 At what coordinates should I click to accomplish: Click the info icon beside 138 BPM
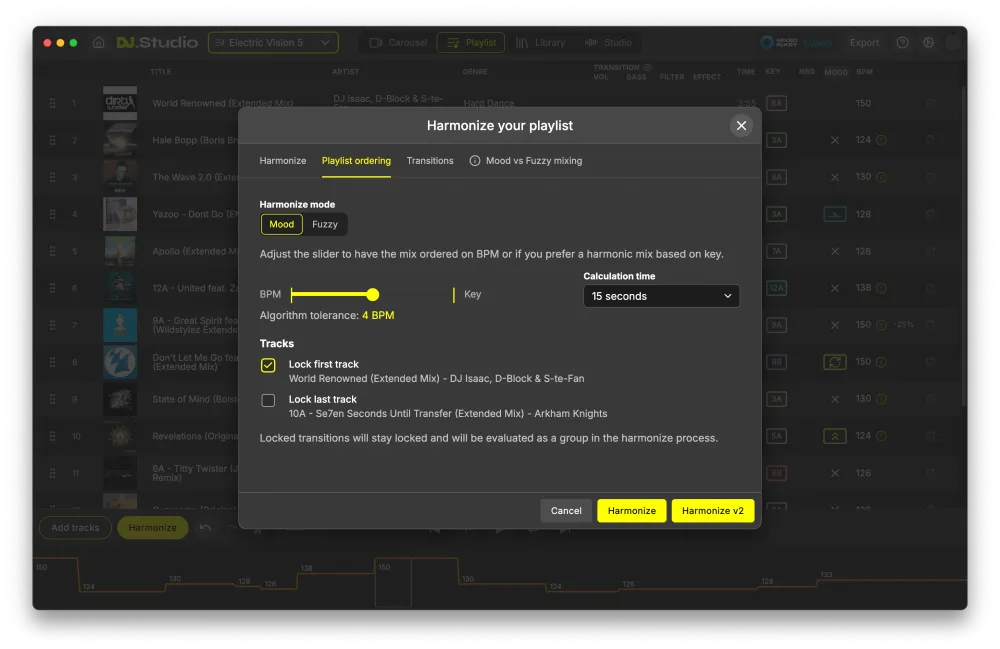881,288
